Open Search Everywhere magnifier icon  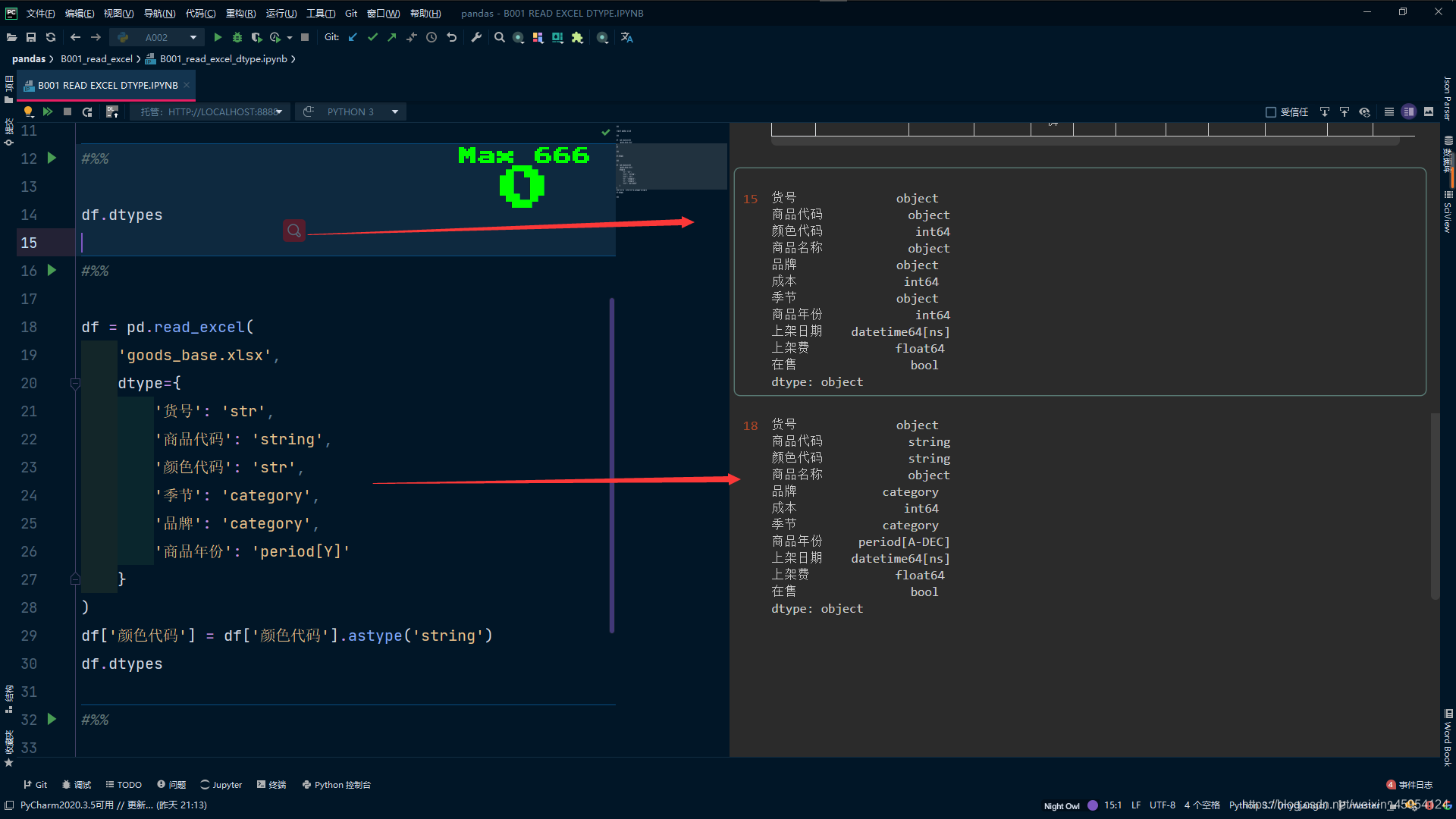click(x=499, y=37)
